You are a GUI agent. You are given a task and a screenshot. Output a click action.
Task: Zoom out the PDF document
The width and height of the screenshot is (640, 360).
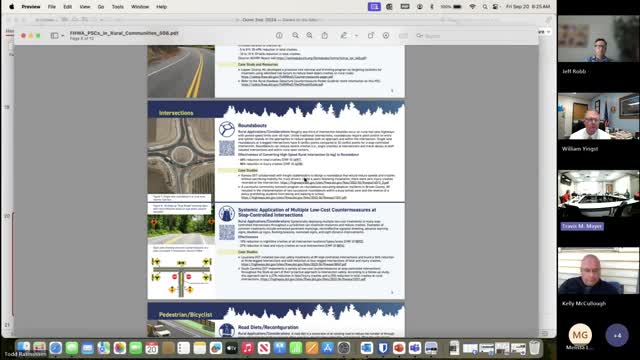pos(296,36)
